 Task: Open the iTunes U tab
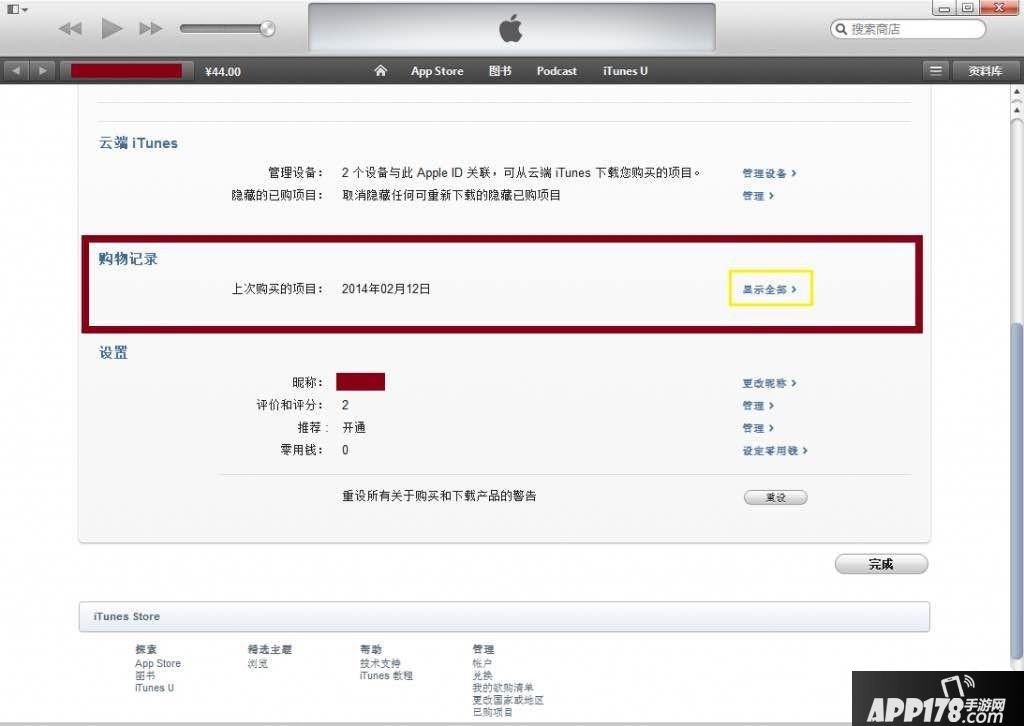[x=625, y=71]
